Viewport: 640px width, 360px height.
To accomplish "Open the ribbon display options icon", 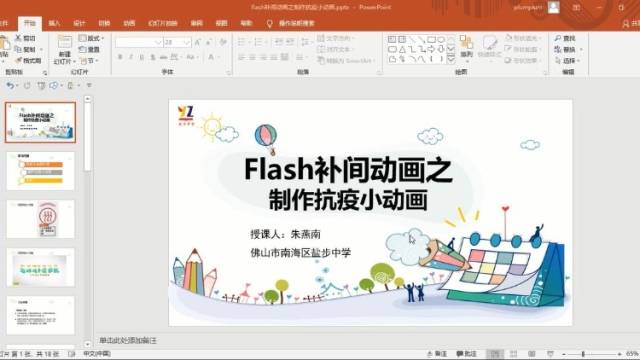I will click(576, 7).
